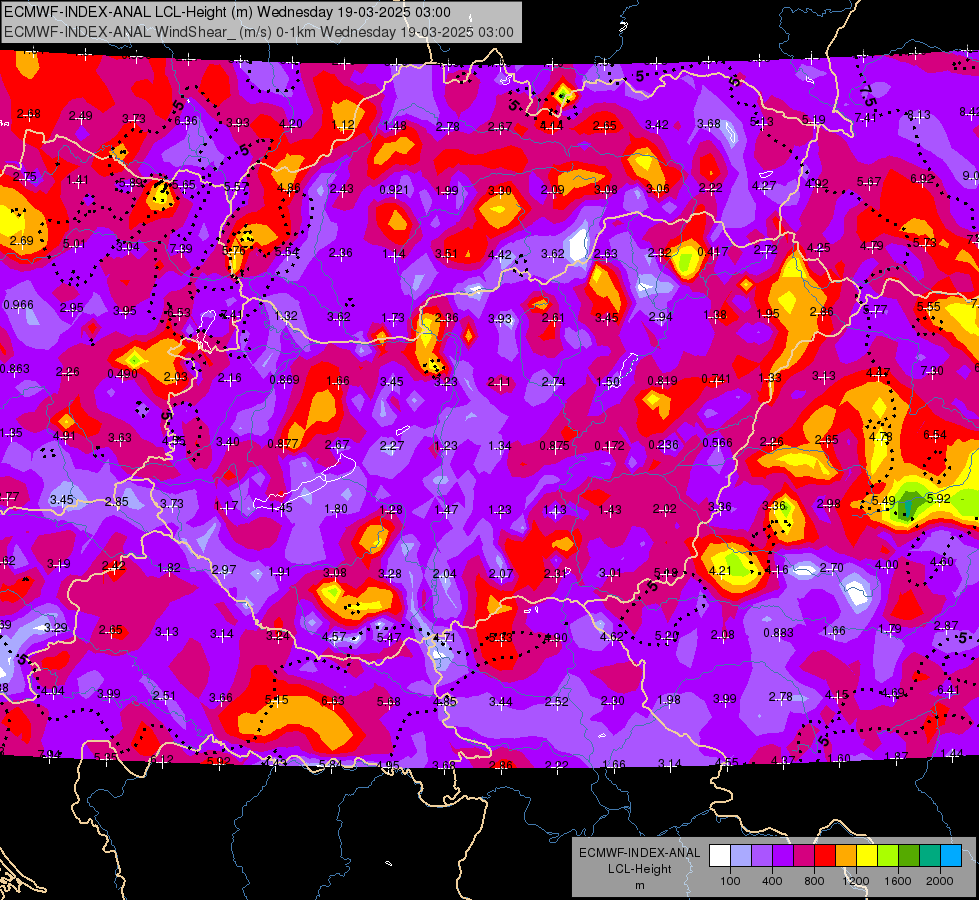Click the wind shear value 6.63
The image size is (979, 900).
pyautogui.click(x=332, y=701)
